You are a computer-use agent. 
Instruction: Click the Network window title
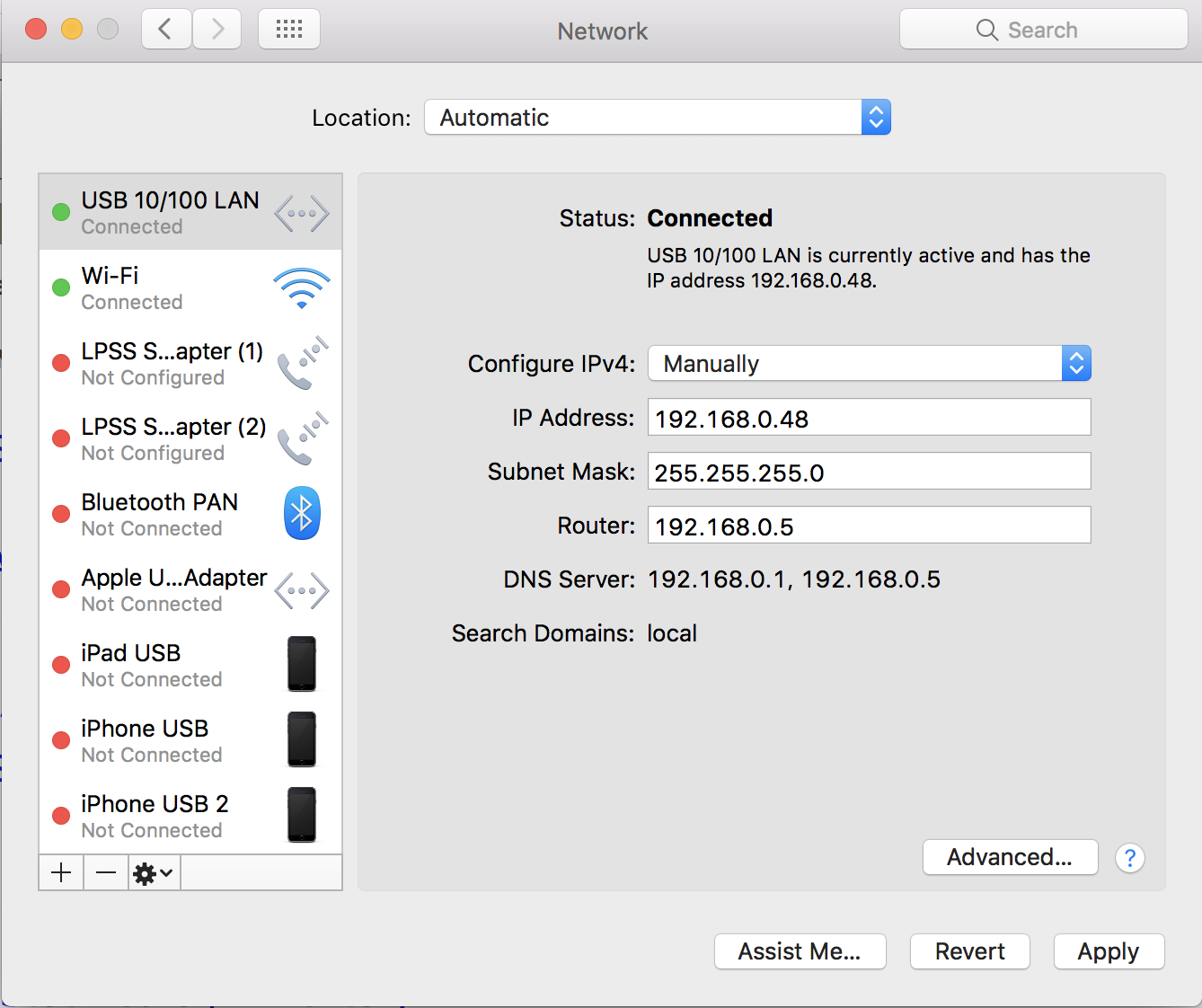click(603, 31)
